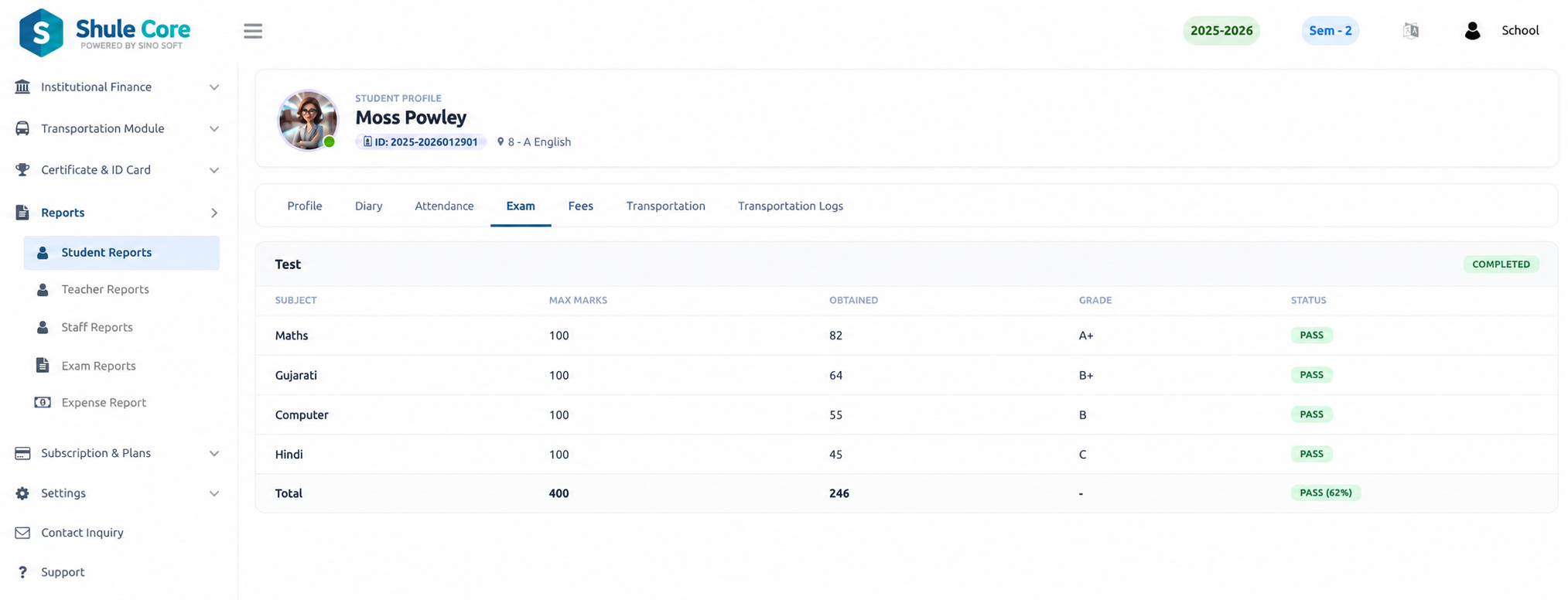
Task: Click the Certificate trophy icon
Action: (22, 169)
